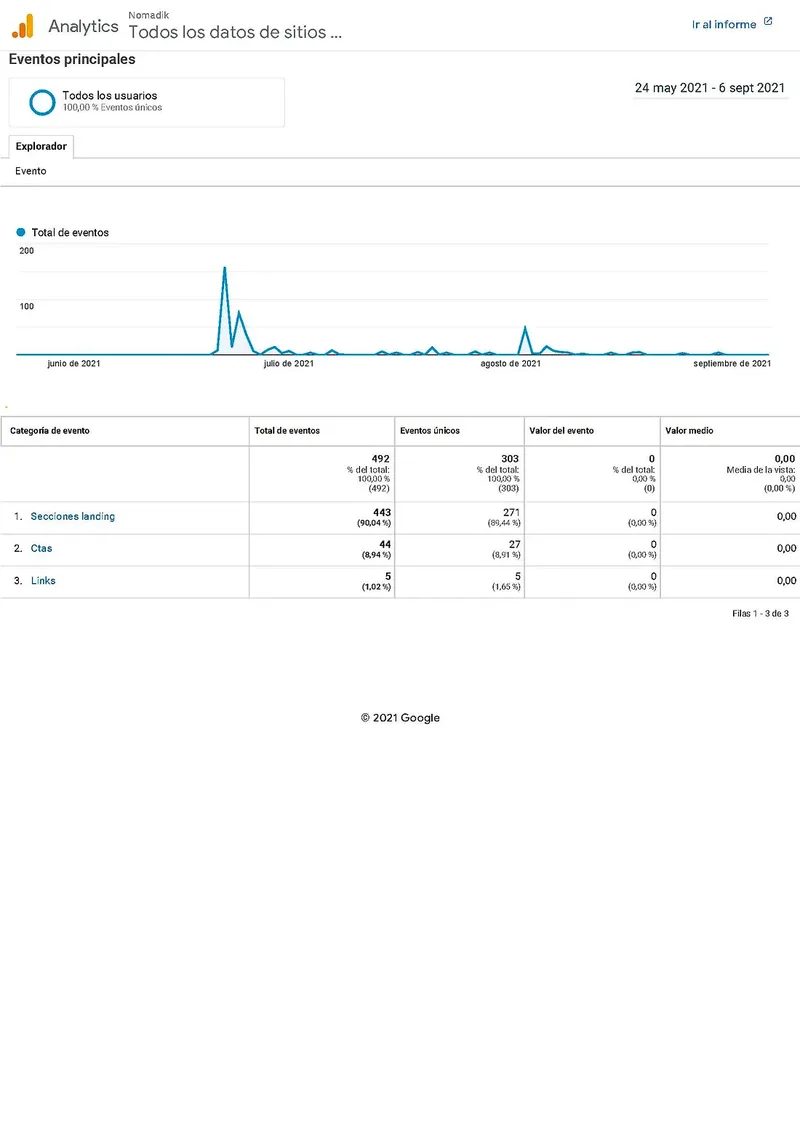Image resolution: width=800 pixels, height=1132 pixels.
Task: Click the early August peak on the chart
Action: [x=525, y=328]
